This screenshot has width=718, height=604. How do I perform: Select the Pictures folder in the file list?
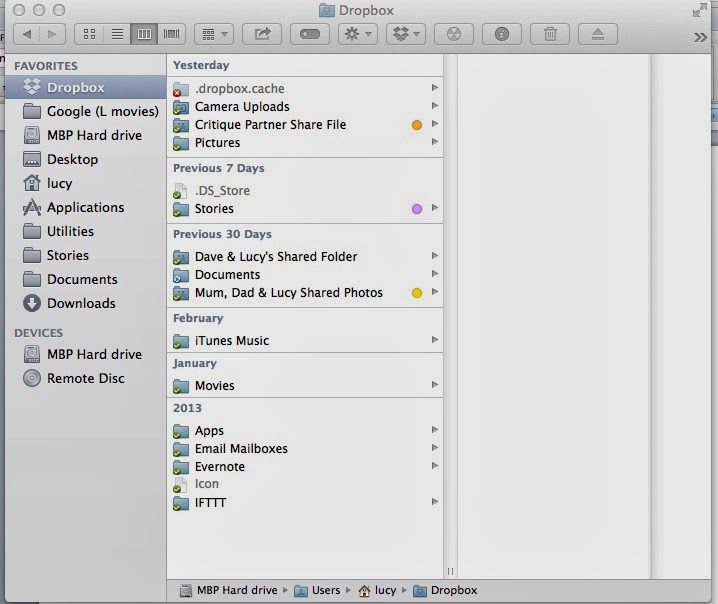(x=305, y=143)
